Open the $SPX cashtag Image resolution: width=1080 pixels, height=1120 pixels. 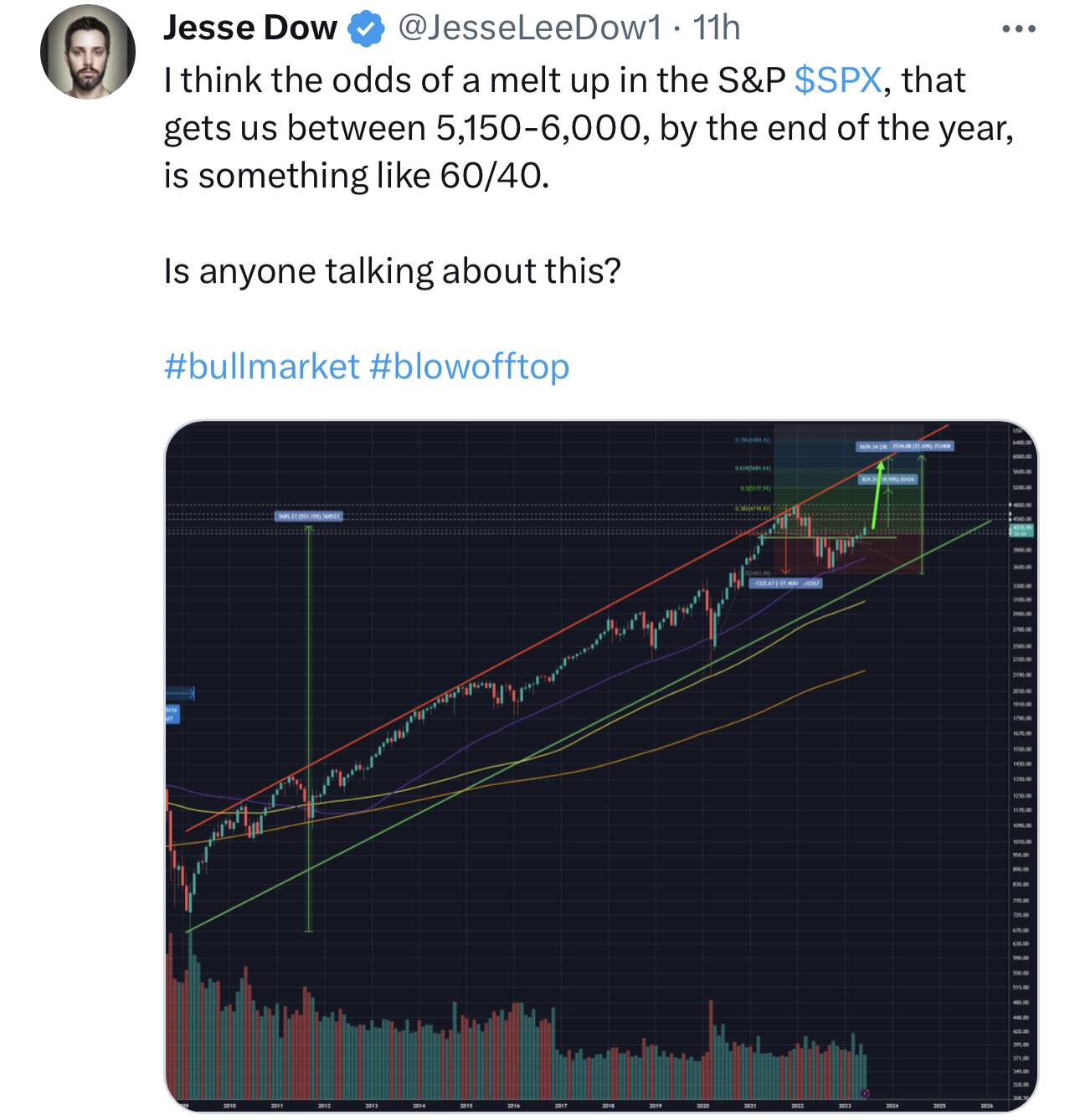[x=837, y=80]
